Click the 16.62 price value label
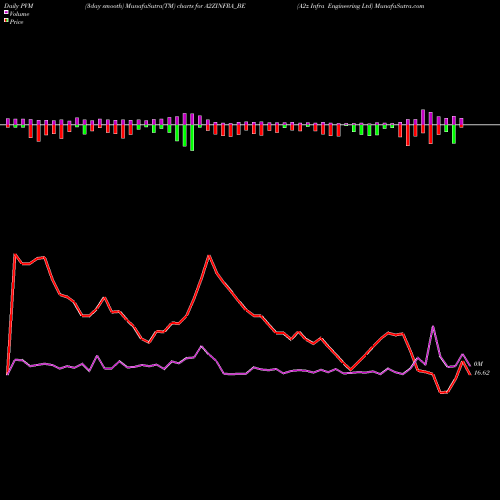 coord(482,373)
